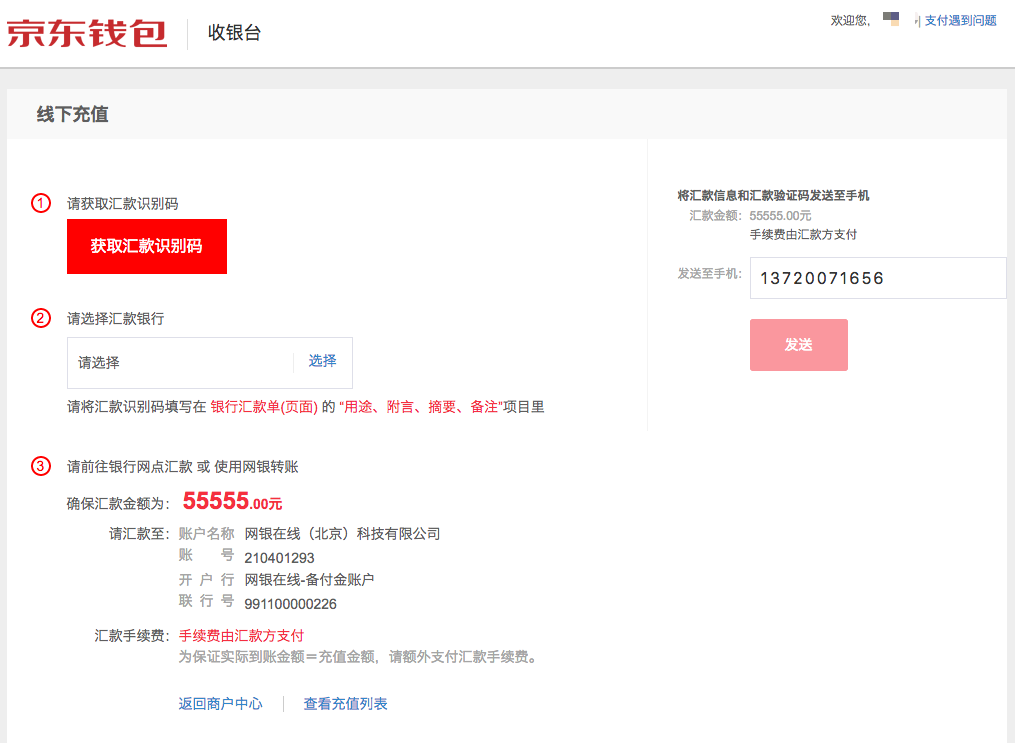Click note 为保证实际到账金额＝充值金额
The image size is (1015, 743).
click(x=277, y=657)
